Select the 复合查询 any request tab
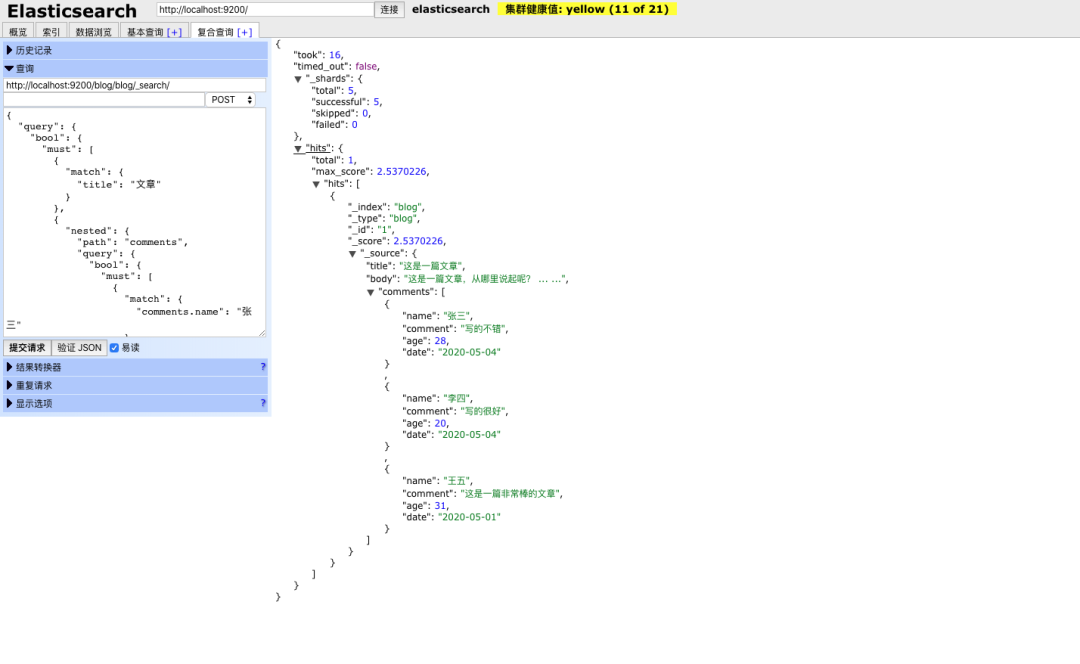The width and height of the screenshot is (1080, 664). 216,32
